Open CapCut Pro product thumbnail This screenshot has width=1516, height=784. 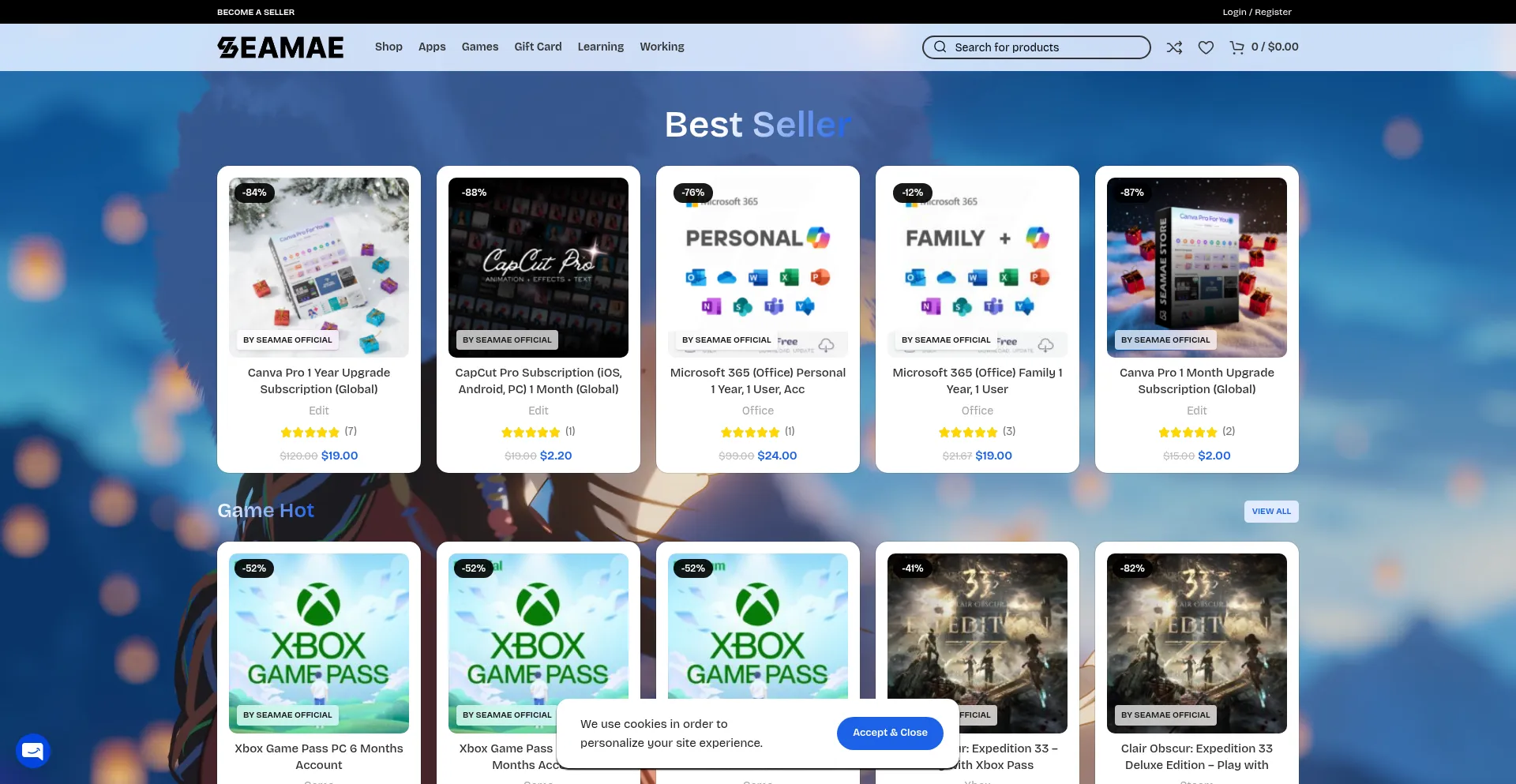(538, 267)
